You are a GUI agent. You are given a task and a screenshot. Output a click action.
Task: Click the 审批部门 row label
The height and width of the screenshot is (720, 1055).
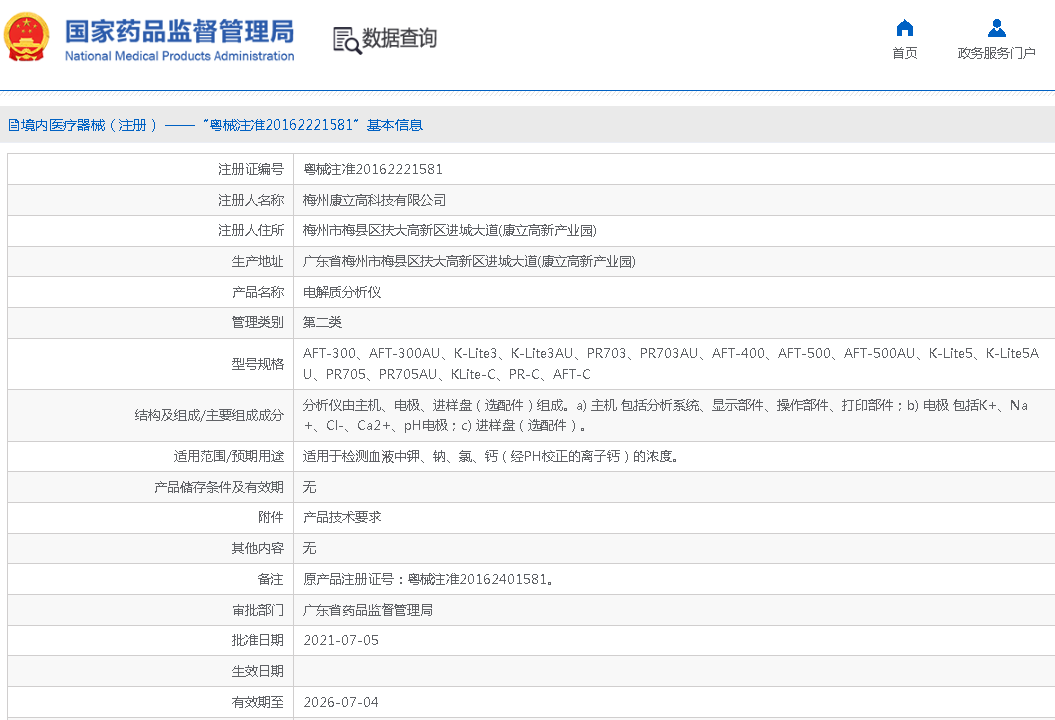(258, 610)
